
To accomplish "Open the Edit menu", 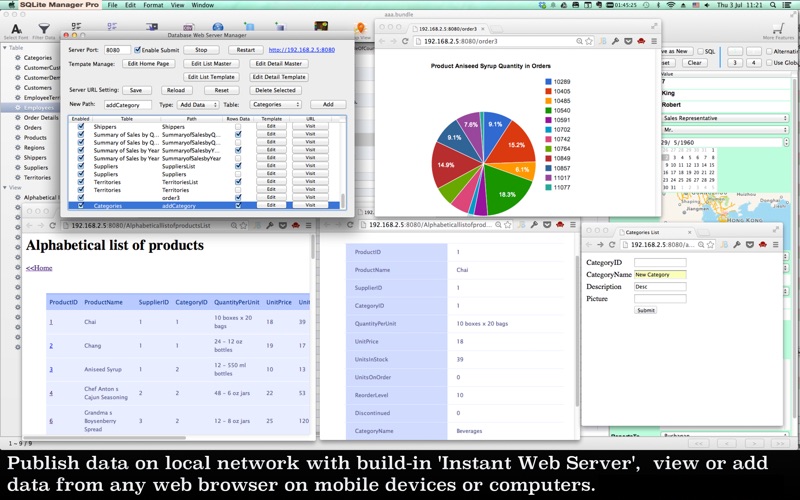I will [131, 5].
